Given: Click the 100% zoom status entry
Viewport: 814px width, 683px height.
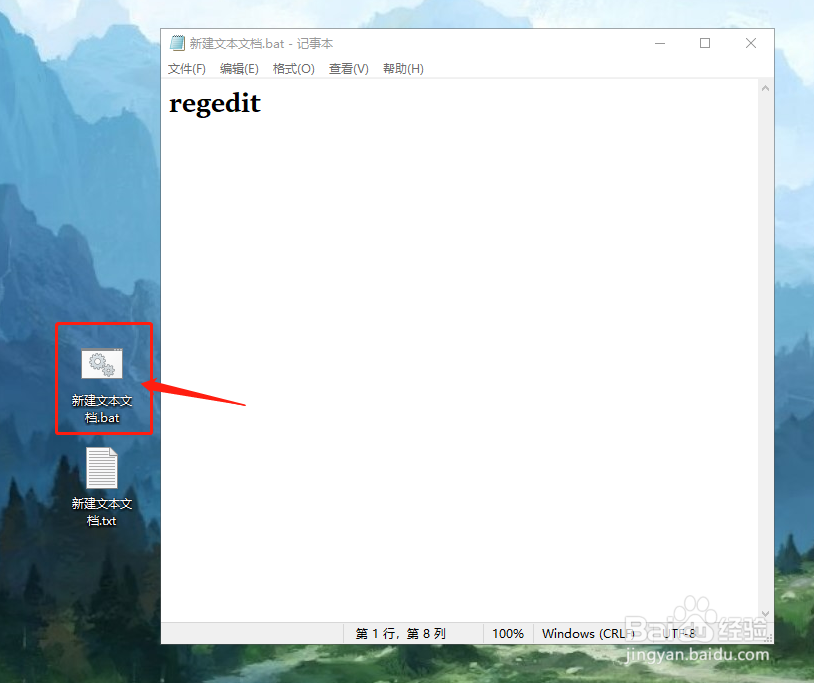Looking at the screenshot, I should pyautogui.click(x=507, y=633).
